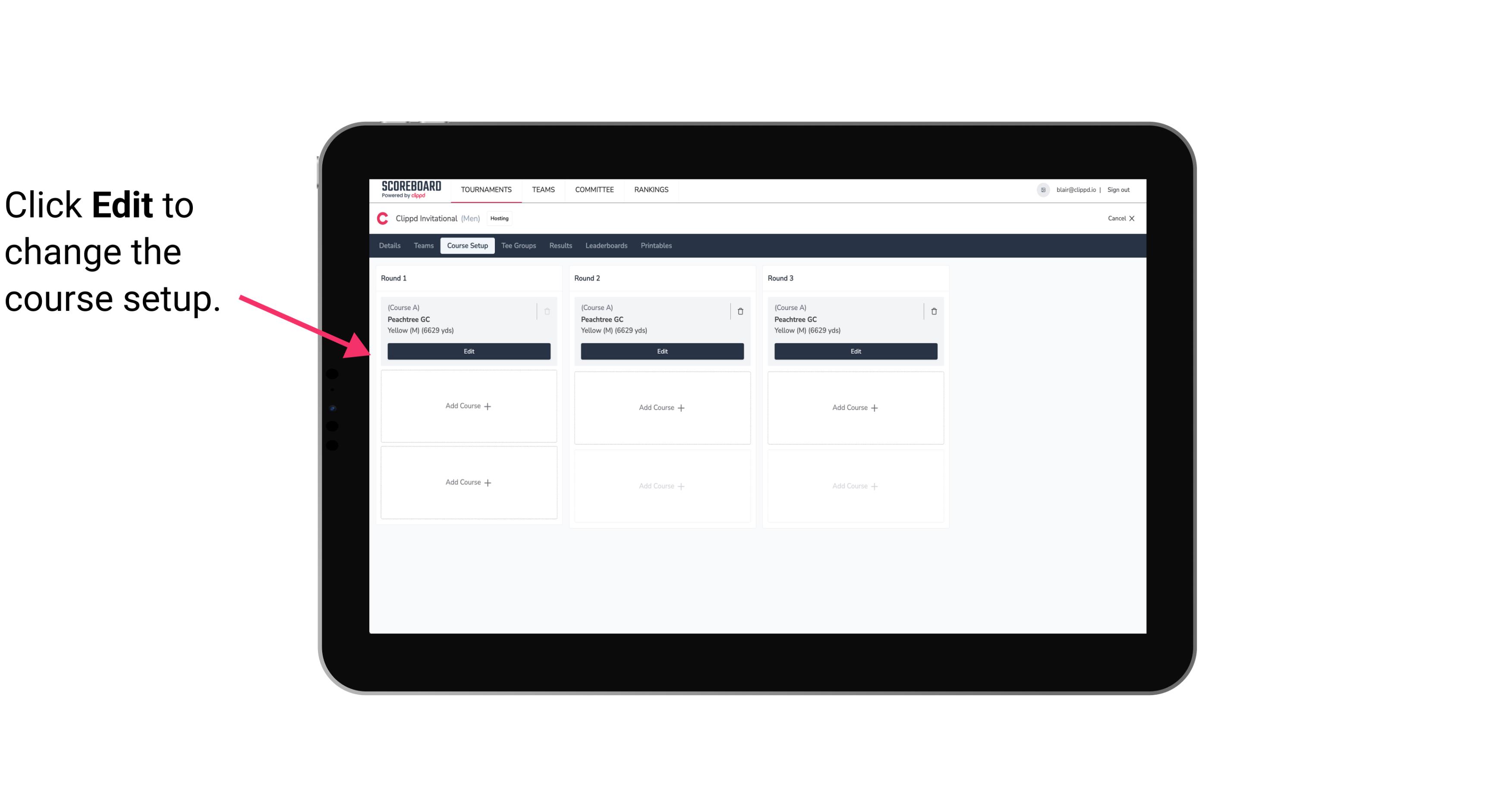Click Edit button for Round 1 course
1510x812 pixels.
[x=468, y=350]
